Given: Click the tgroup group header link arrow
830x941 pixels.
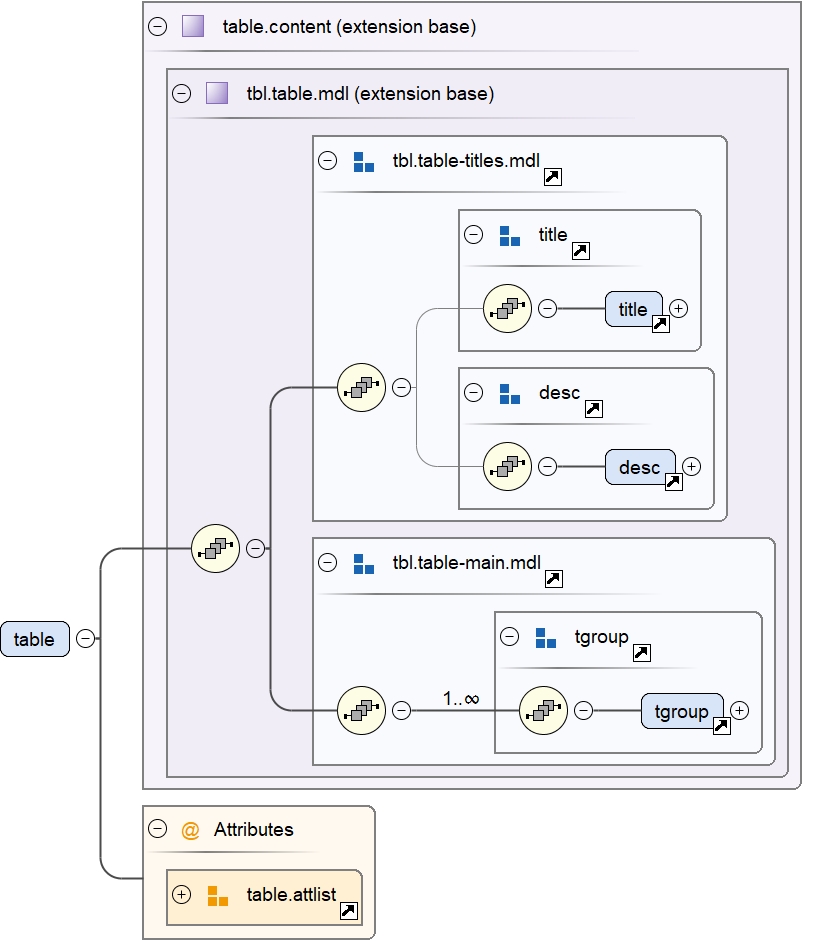Looking at the screenshot, I should [642, 653].
